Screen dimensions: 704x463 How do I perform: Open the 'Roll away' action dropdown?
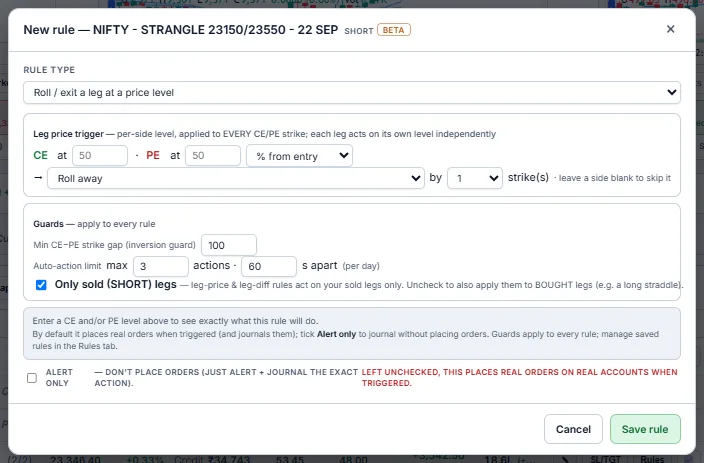pos(236,178)
